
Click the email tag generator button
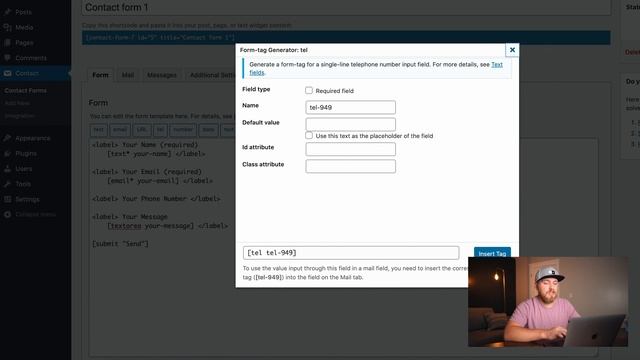[120, 130]
